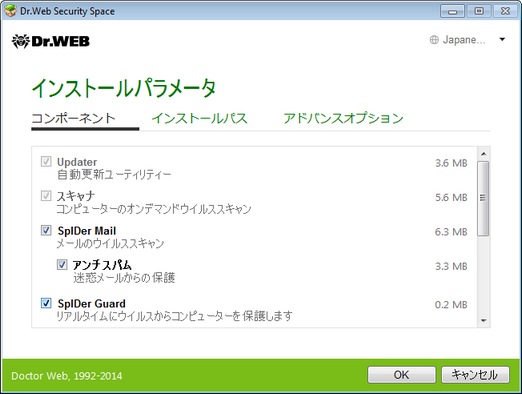The height and width of the screenshot is (394, 522).
Task: Toggle the スキャナ checkbox
Action: point(46,196)
